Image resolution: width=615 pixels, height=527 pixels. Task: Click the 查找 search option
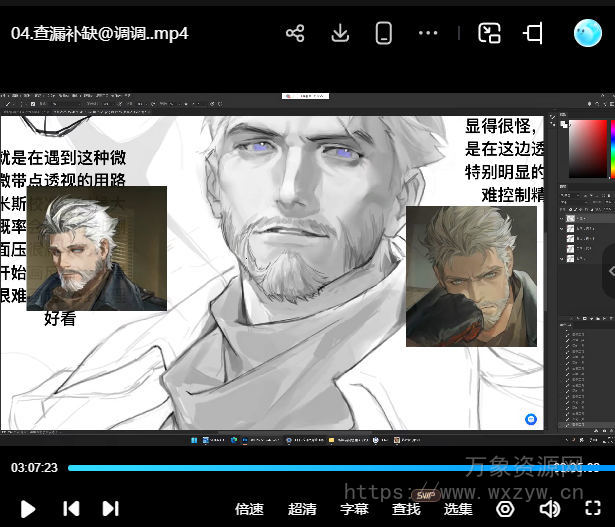(x=406, y=509)
